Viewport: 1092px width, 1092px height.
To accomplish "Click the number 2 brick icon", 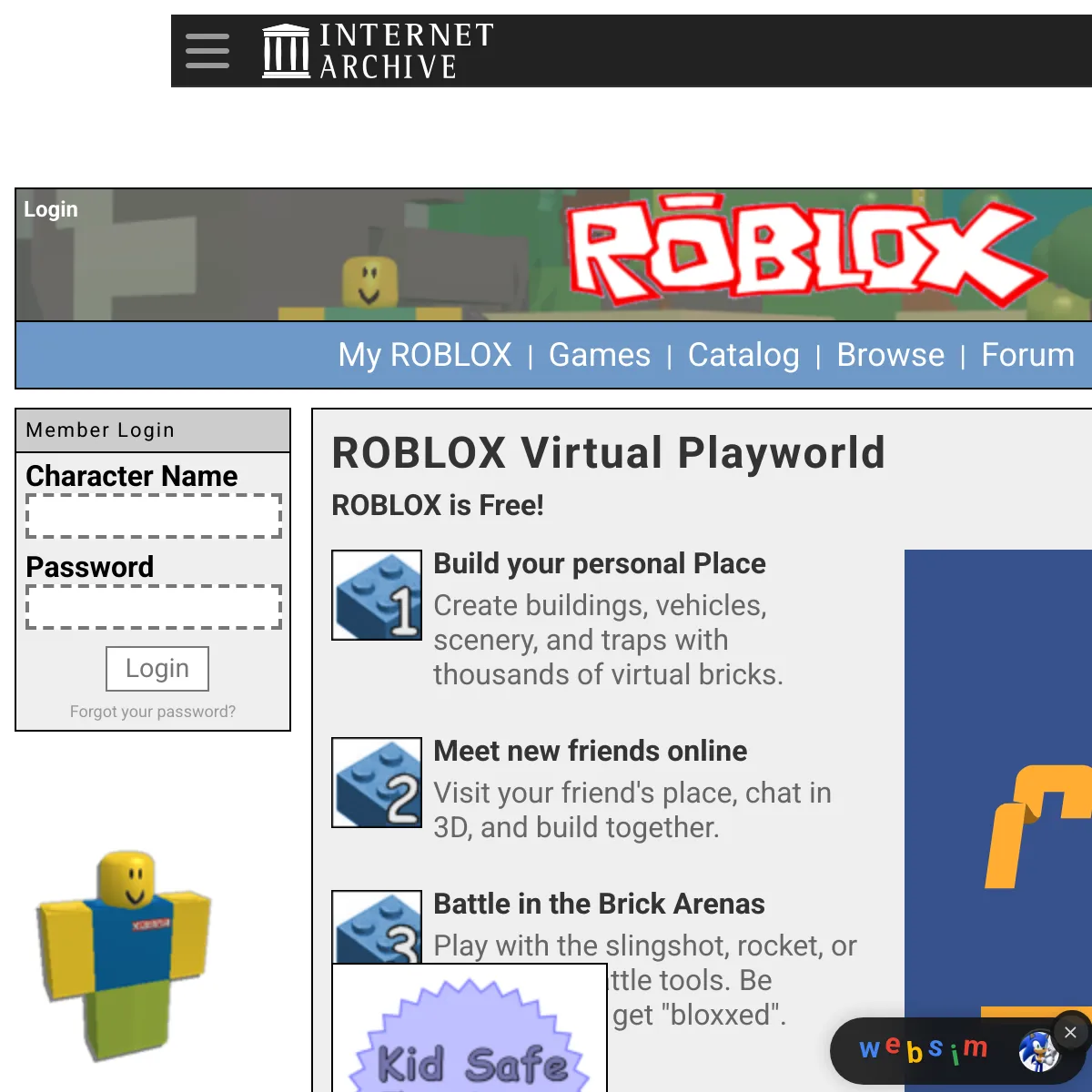I will click(377, 783).
